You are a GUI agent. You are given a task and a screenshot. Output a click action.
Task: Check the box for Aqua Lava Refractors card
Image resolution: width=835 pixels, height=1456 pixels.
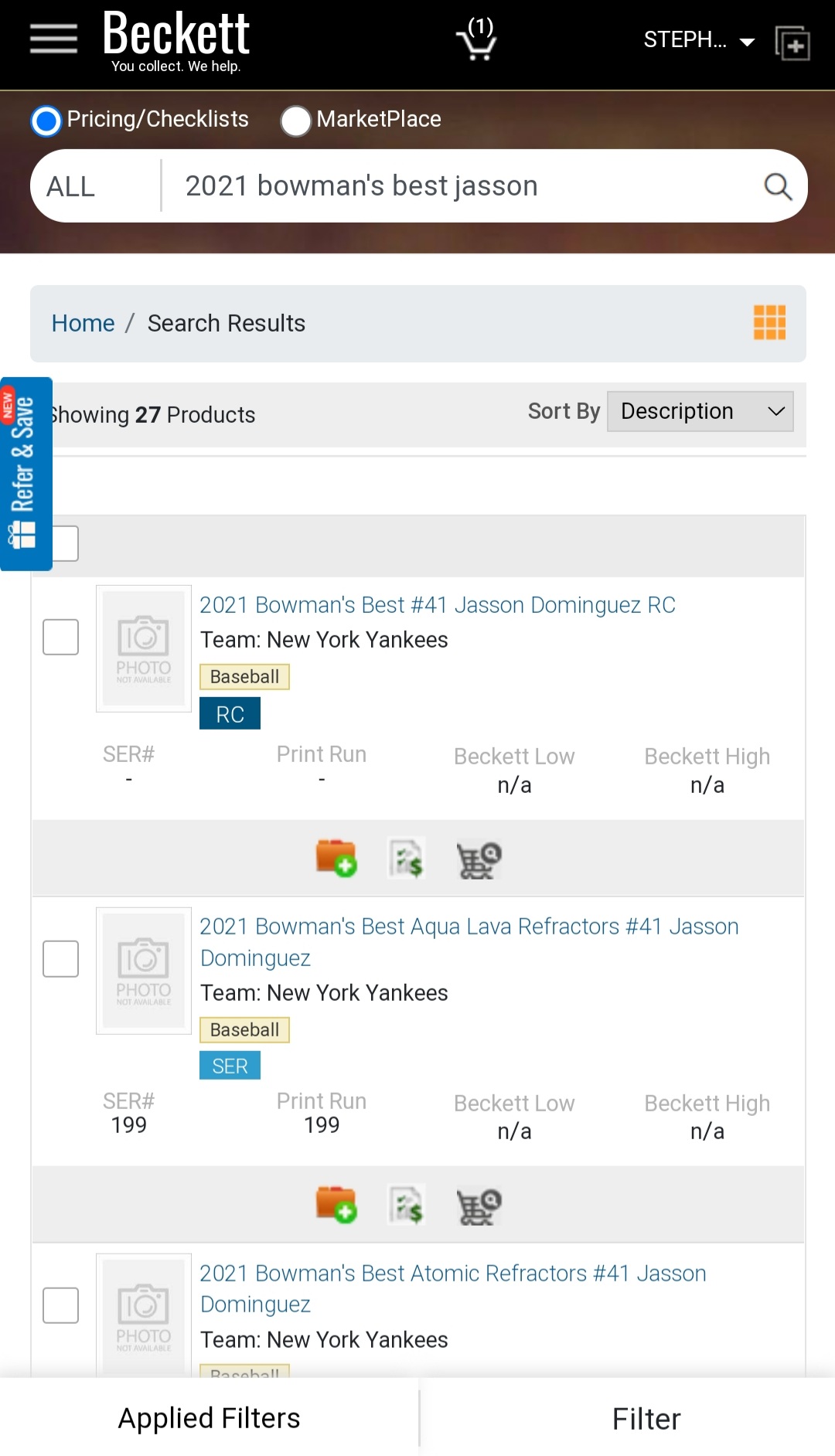[60, 959]
